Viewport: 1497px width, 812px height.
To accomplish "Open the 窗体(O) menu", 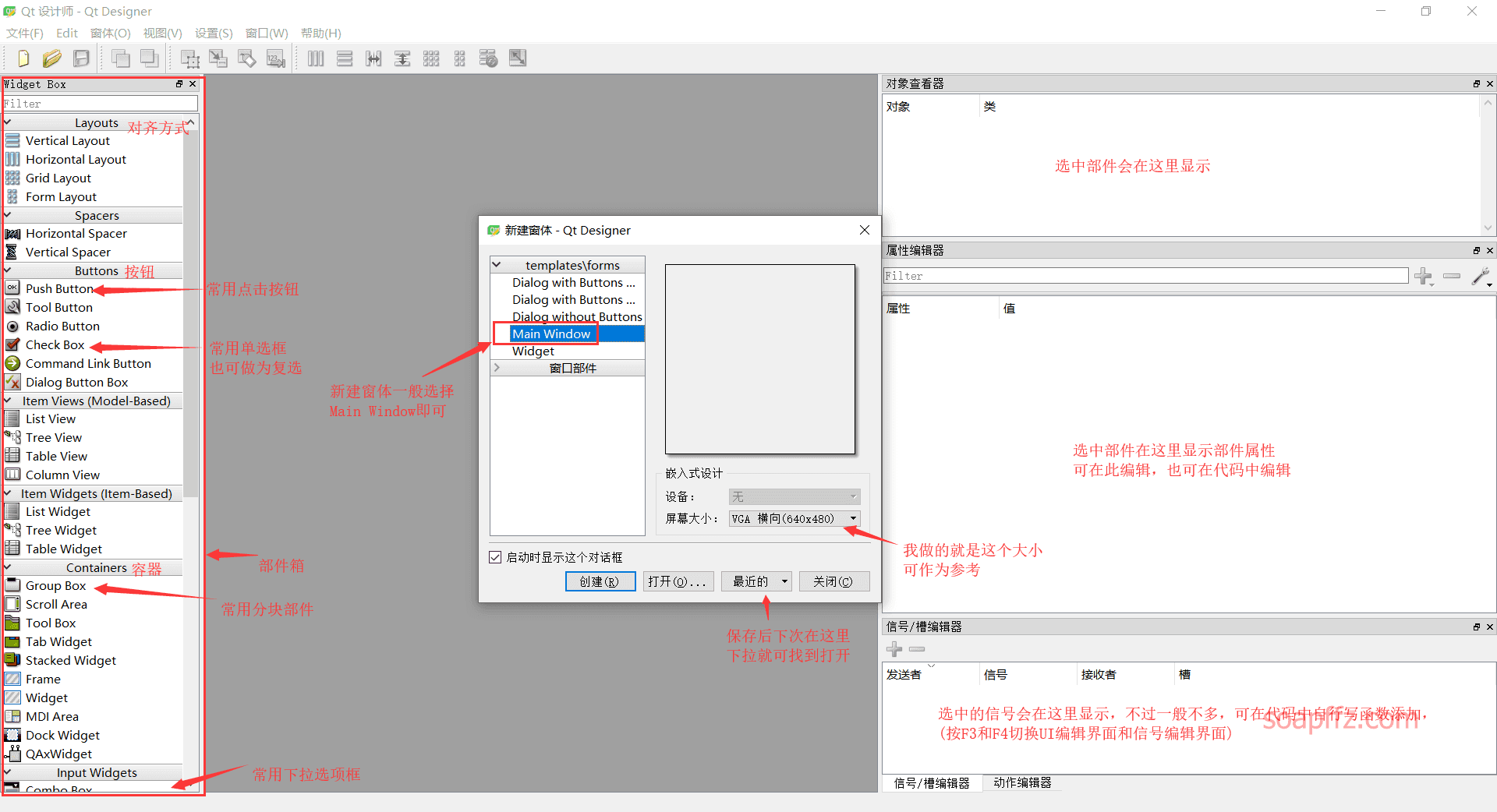I will (111, 33).
